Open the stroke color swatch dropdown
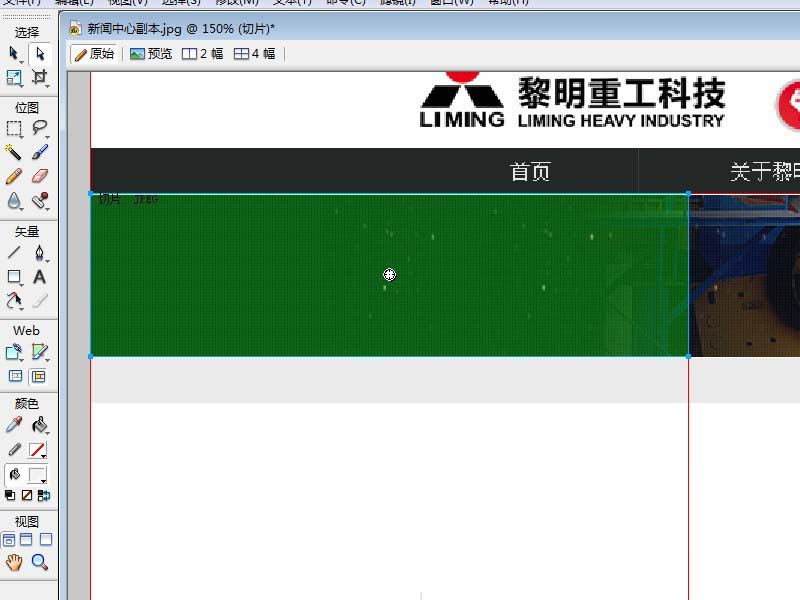Image resolution: width=800 pixels, height=600 pixels. pos(40,451)
